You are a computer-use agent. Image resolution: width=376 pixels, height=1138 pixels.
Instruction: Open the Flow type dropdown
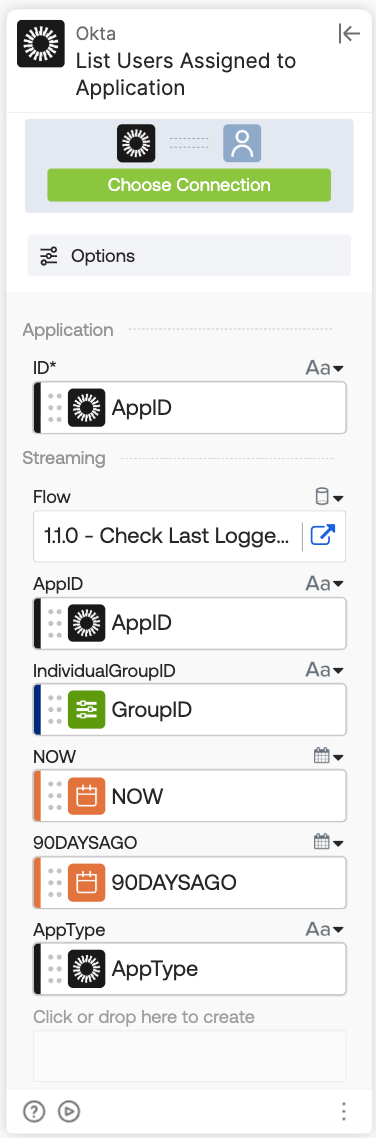click(x=330, y=497)
